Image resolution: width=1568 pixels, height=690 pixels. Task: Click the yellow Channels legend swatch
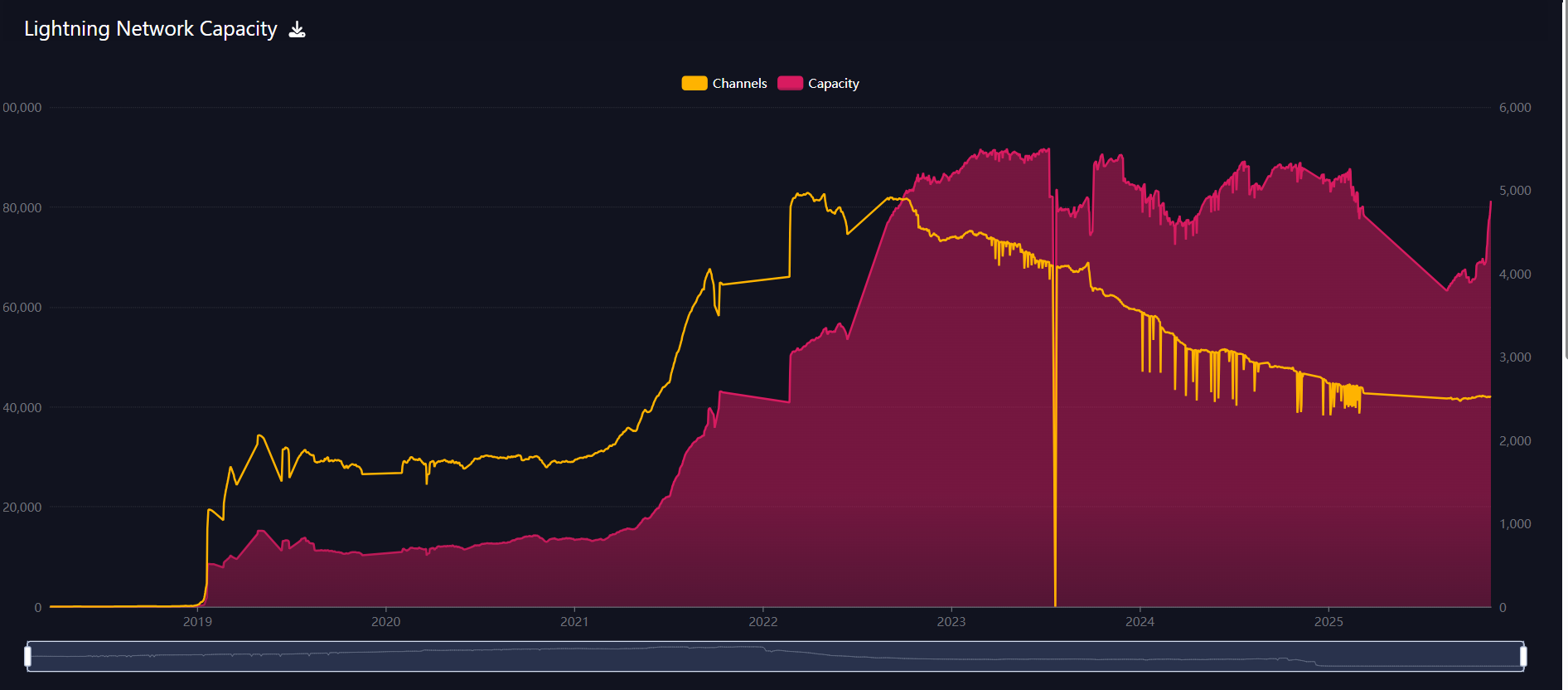tap(694, 84)
